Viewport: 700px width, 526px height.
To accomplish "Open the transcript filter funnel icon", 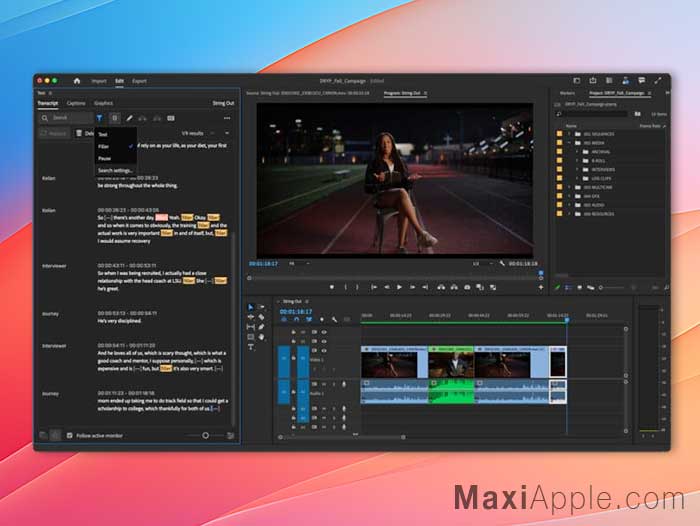I will click(100, 118).
